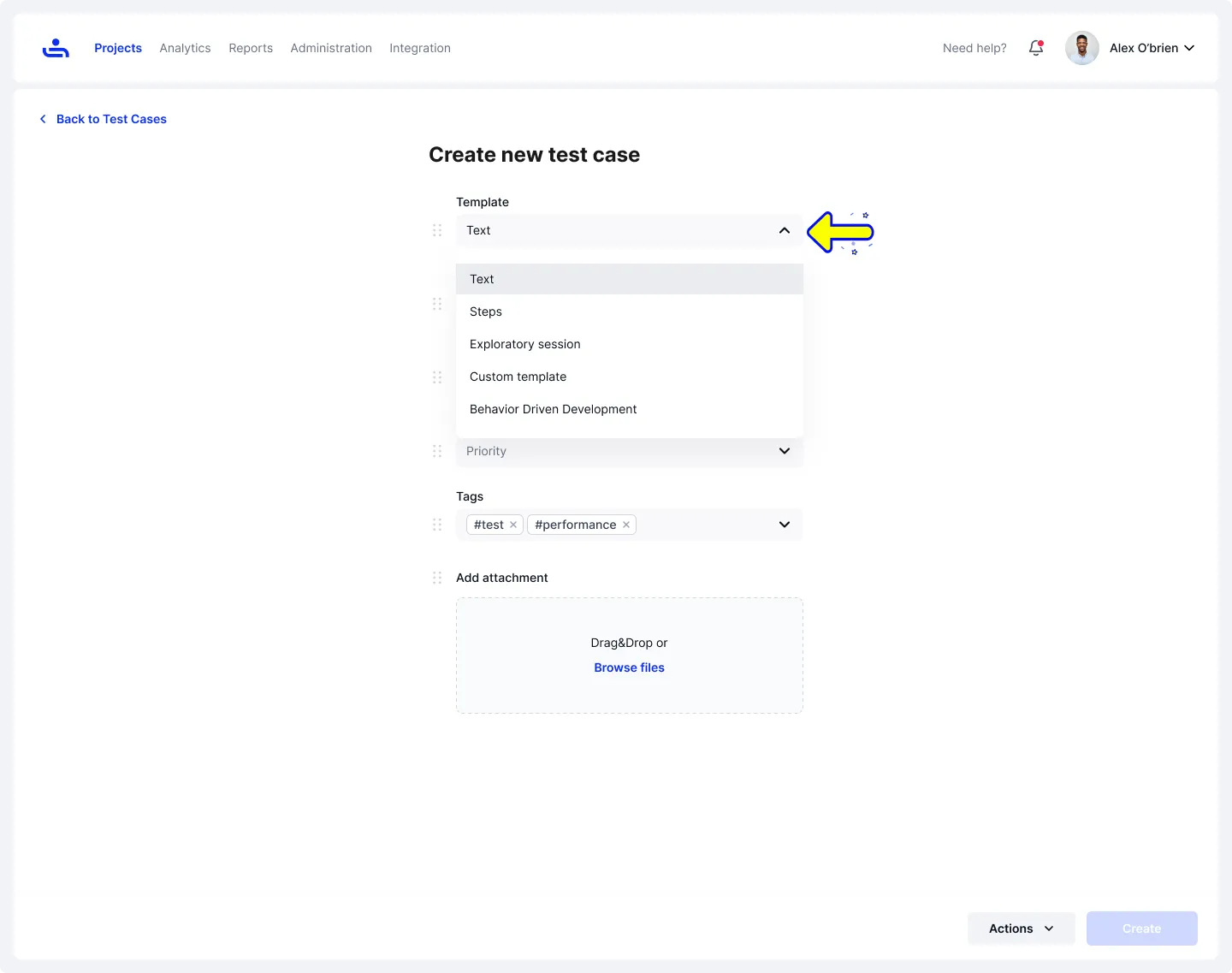Click Browse files to attach a file
The width and height of the screenshot is (1232, 973).
(x=629, y=667)
